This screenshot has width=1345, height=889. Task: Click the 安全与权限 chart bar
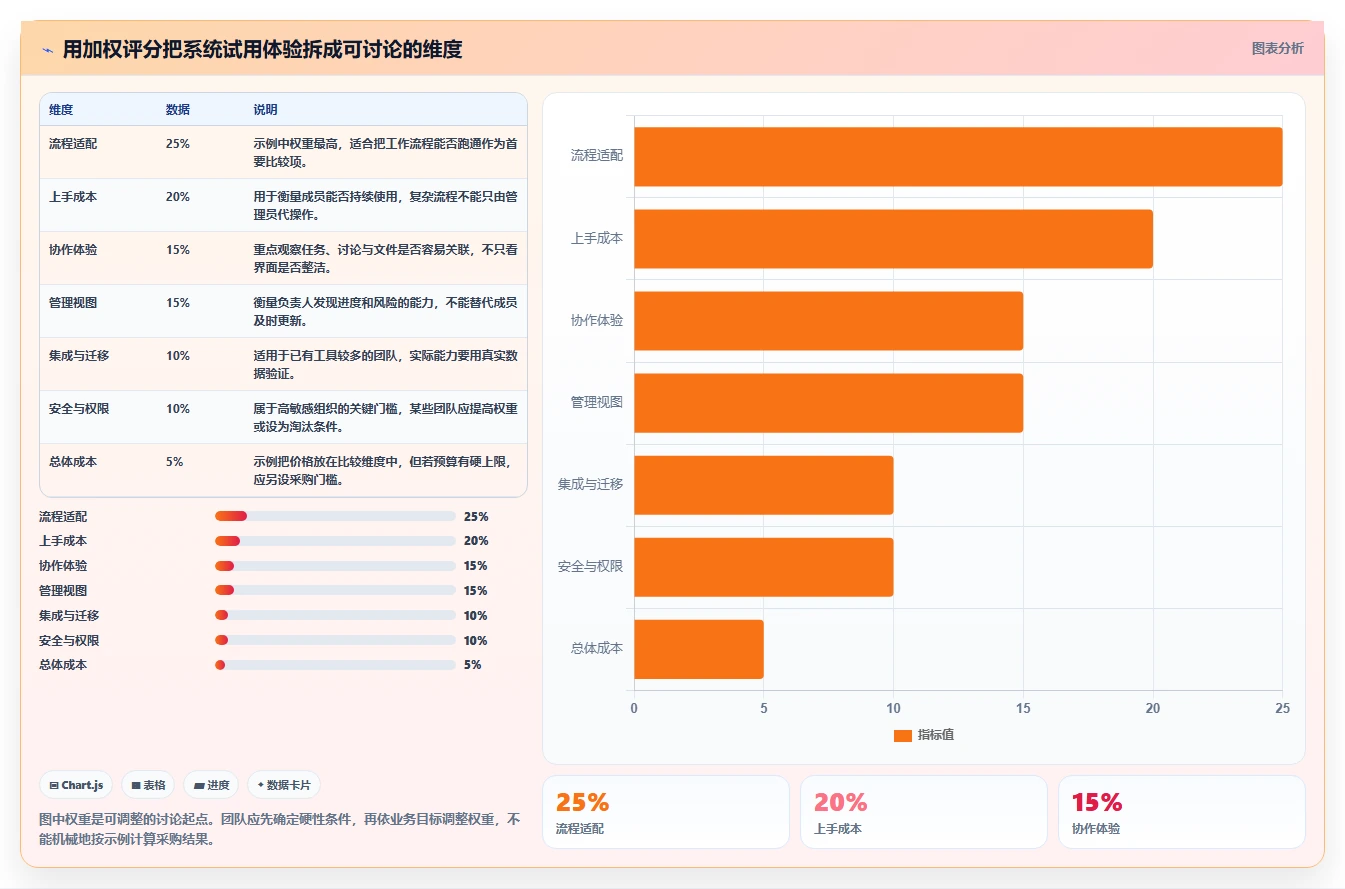763,566
